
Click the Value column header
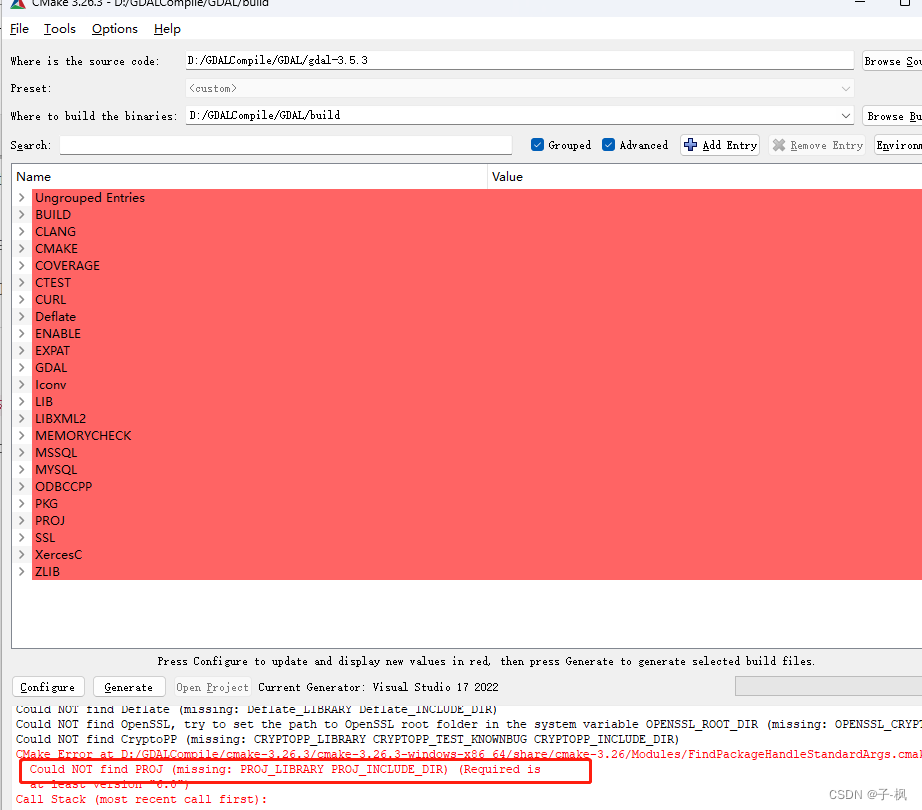507,176
